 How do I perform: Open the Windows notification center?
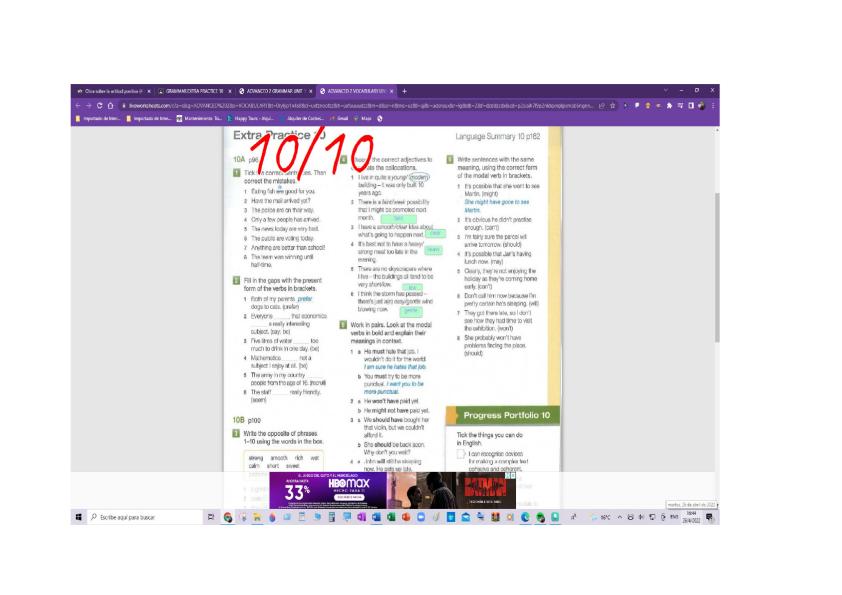click(x=709, y=517)
